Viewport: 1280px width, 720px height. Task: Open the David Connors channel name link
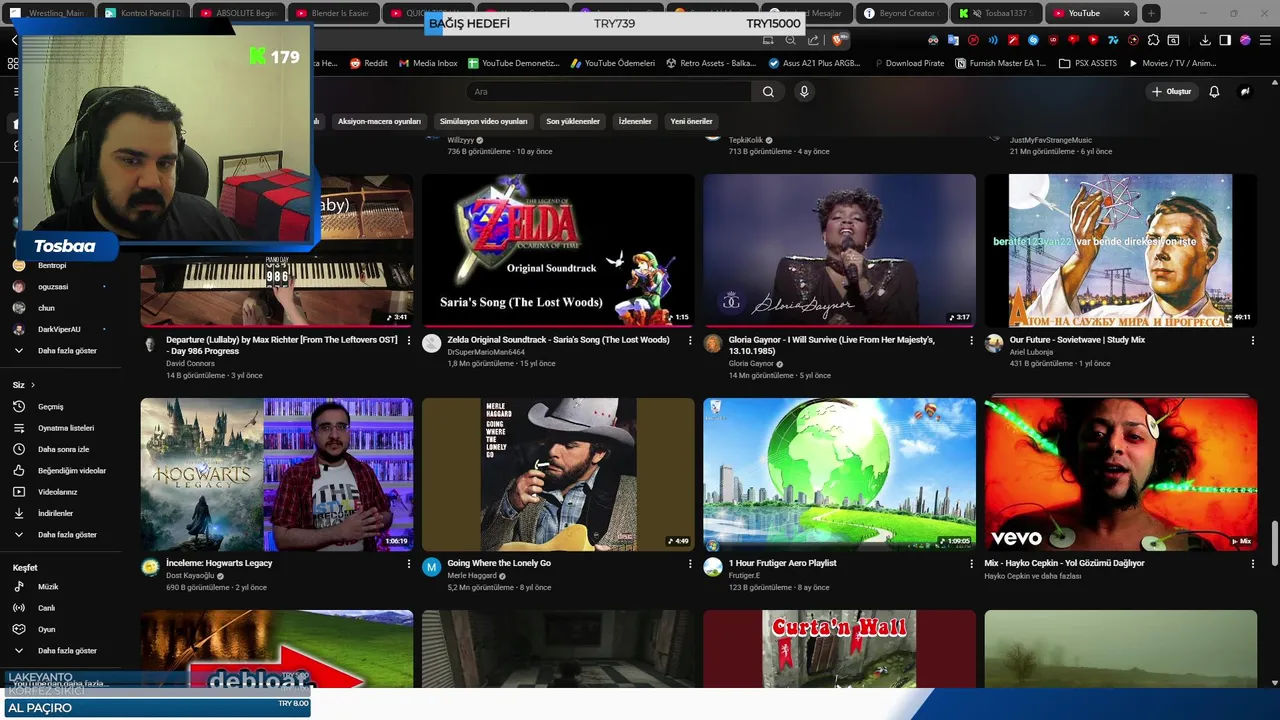coord(190,364)
